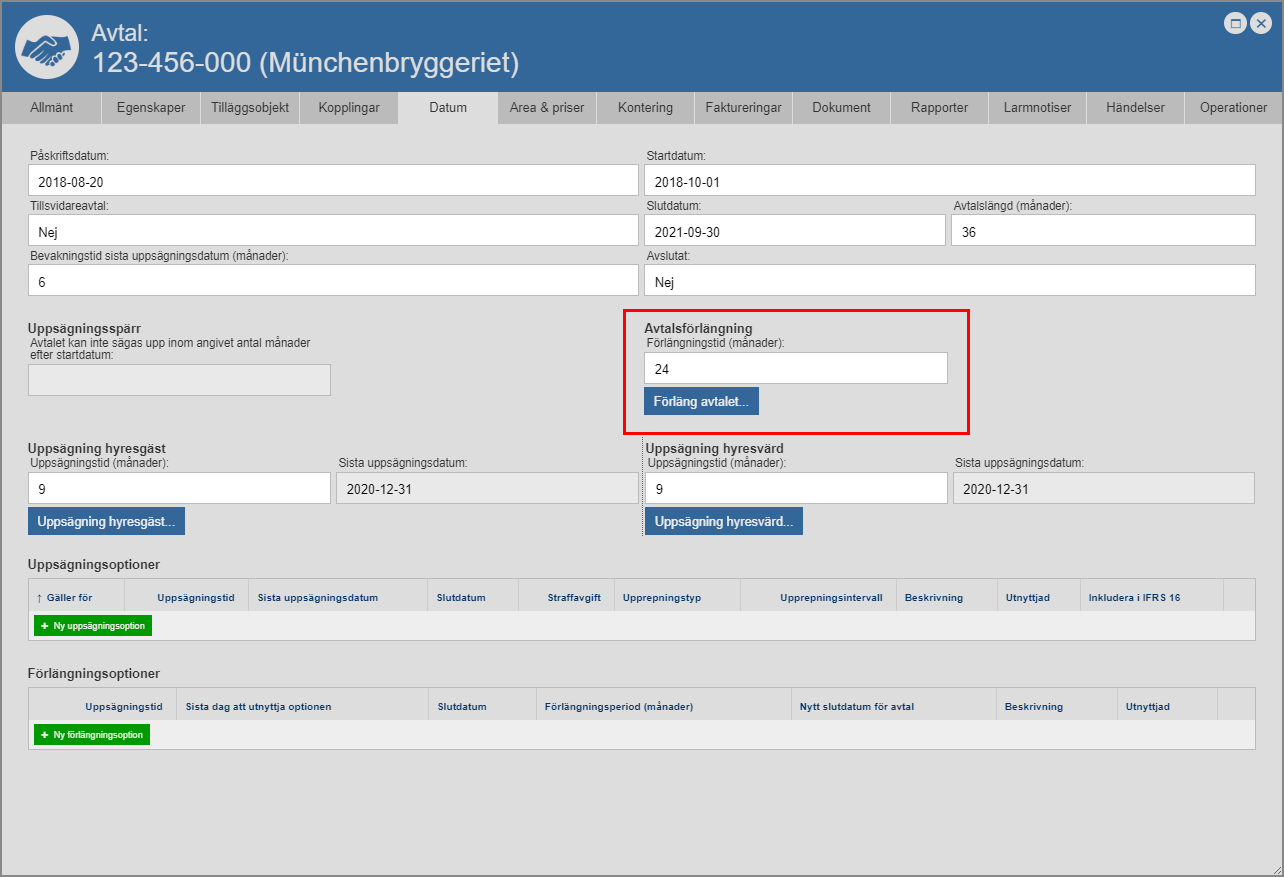This screenshot has width=1284, height=877.
Task: Open the Larmnotiser tab
Action: (1037, 108)
